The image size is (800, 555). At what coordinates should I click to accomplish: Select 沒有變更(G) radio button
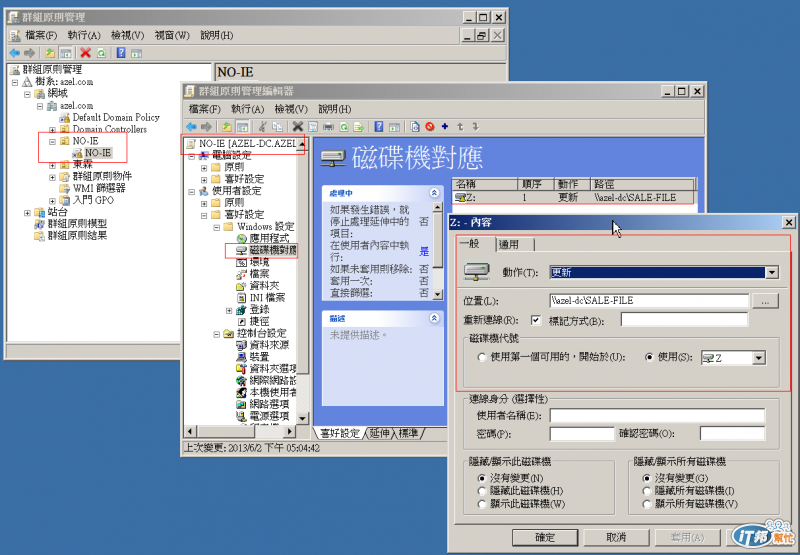coord(647,478)
